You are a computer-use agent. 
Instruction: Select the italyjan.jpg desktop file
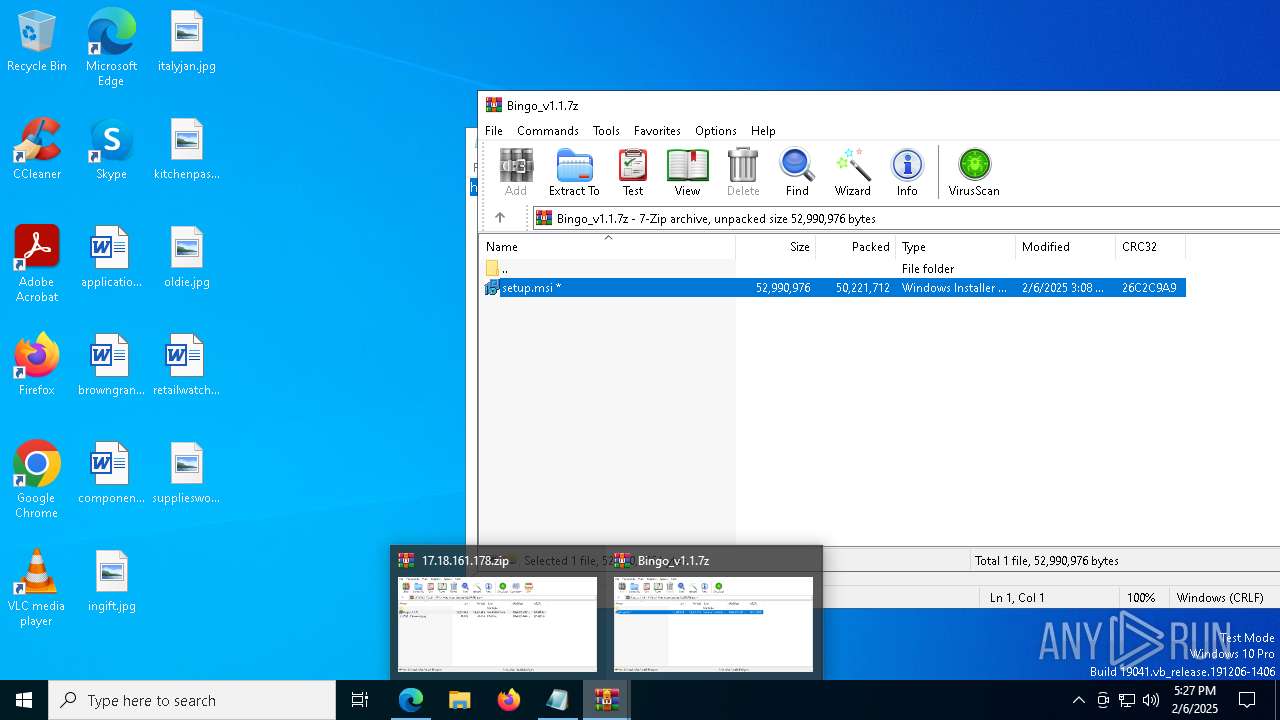point(187,42)
